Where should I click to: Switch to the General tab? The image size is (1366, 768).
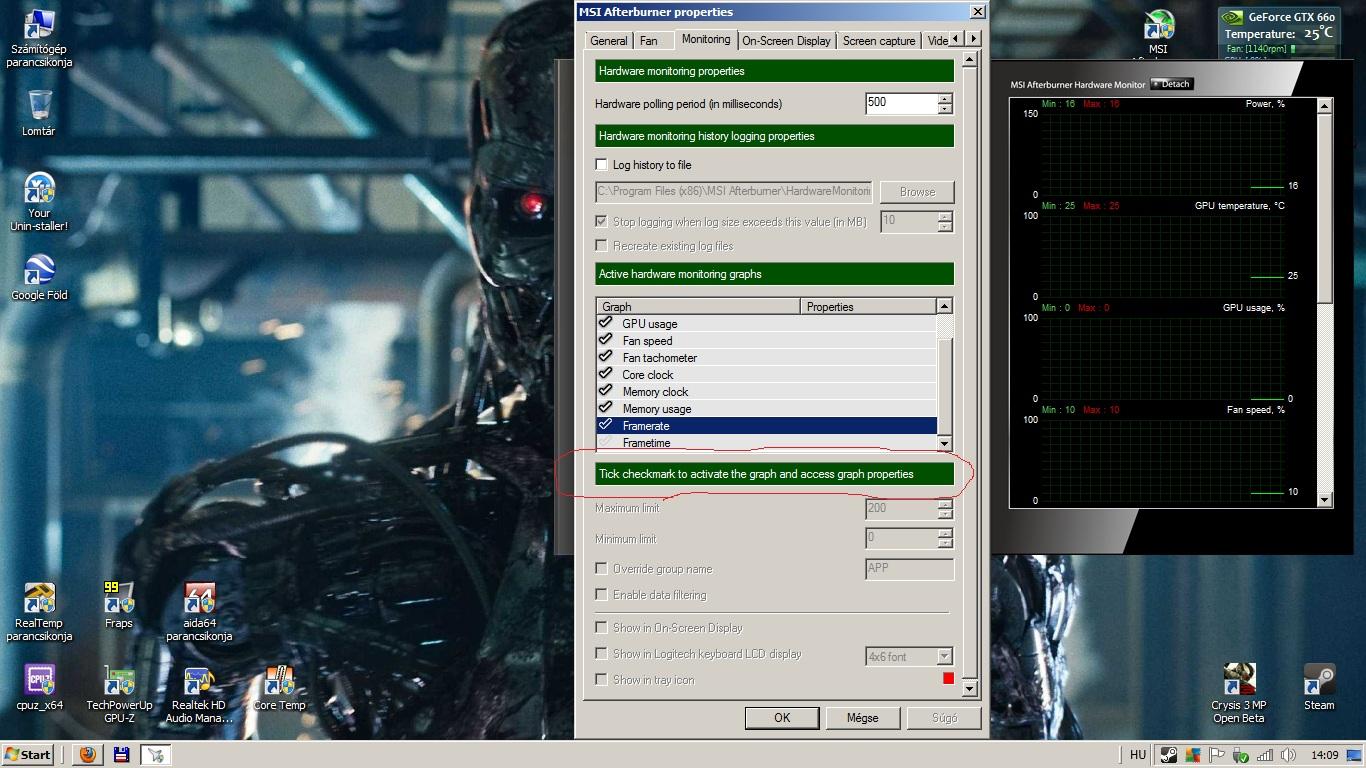pos(609,41)
